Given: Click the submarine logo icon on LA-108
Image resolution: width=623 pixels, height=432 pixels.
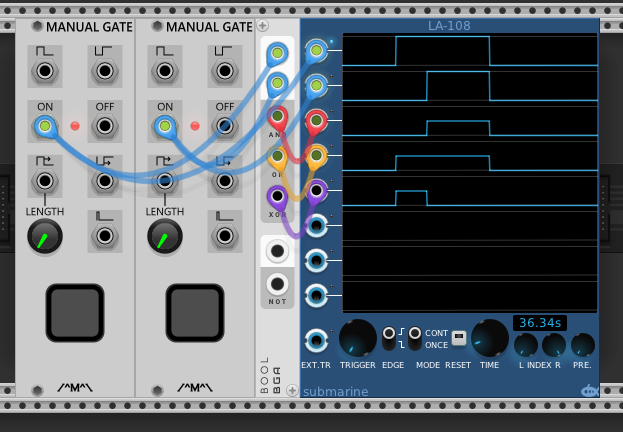Looking at the screenshot, I should click(590, 391).
